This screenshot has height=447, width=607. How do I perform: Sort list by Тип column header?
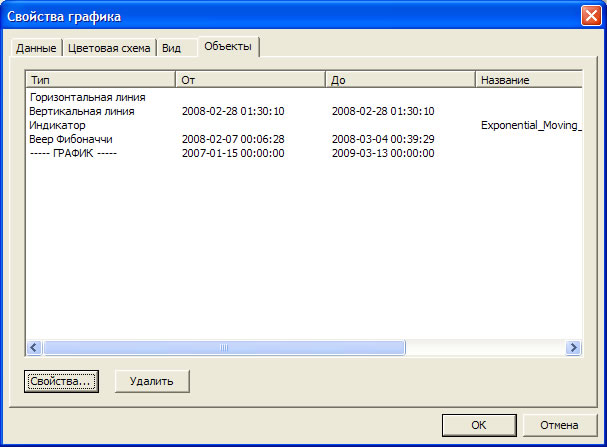pyautogui.click(x=100, y=78)
